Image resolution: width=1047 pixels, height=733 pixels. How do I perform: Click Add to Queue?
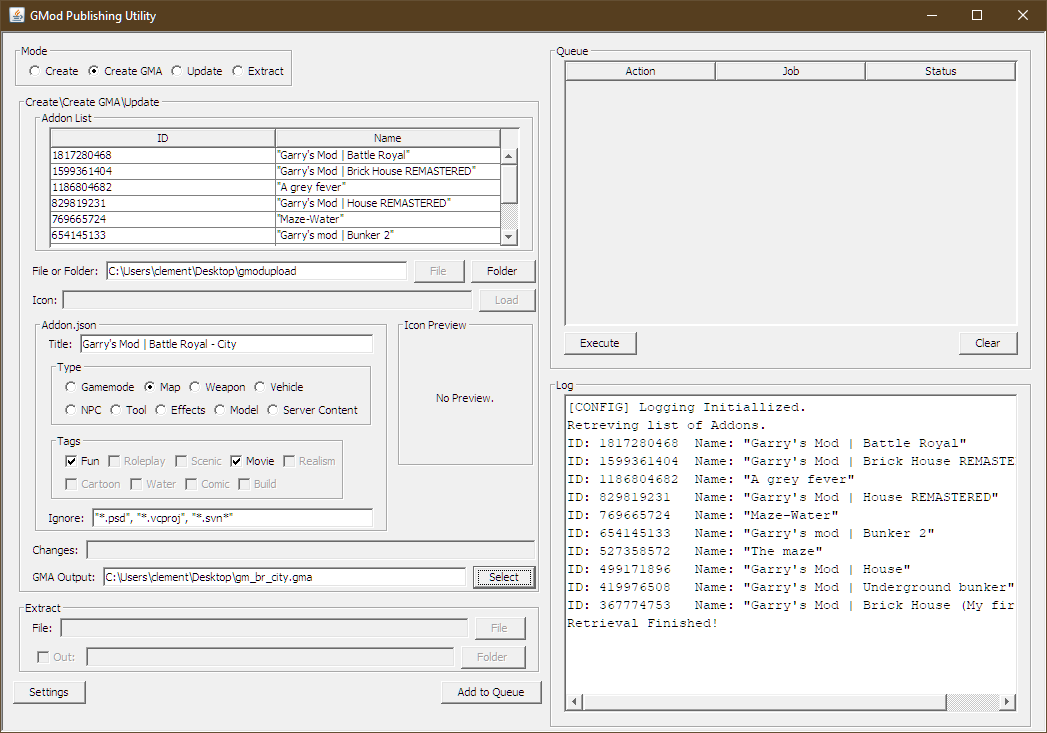pyautogui.click(x=491, y=692)
